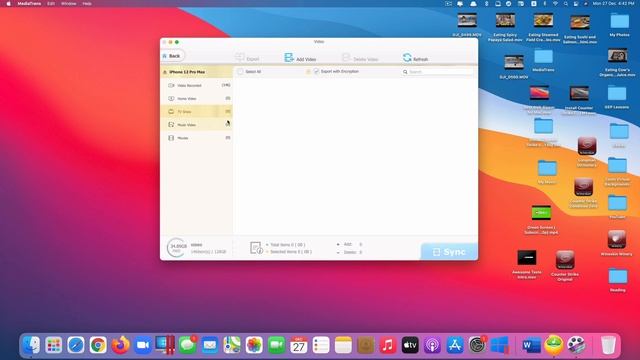This screenshot has width=640, height=360.
Task: Click the Export toolbar button
Action: [x=247, y=58]
